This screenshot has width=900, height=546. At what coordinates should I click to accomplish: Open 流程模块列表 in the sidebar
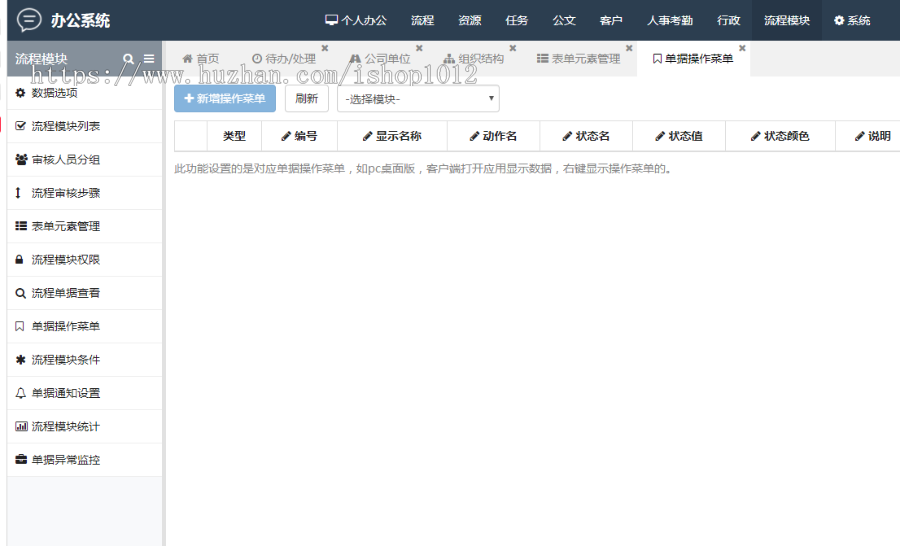[84, 126]
